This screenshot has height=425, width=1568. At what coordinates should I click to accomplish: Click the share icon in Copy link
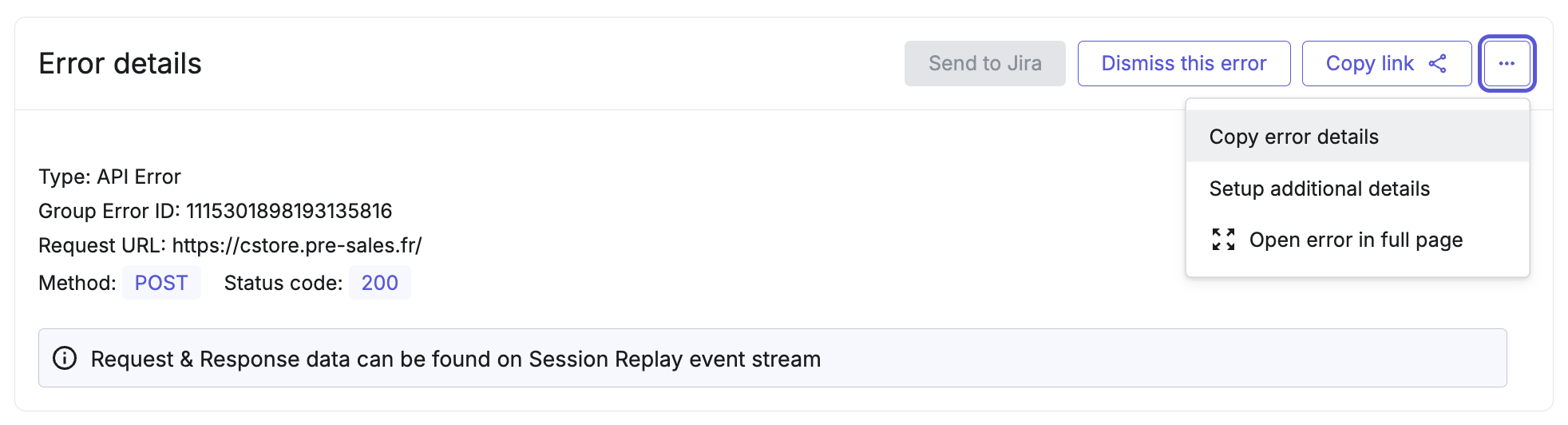pos(1438,64)
